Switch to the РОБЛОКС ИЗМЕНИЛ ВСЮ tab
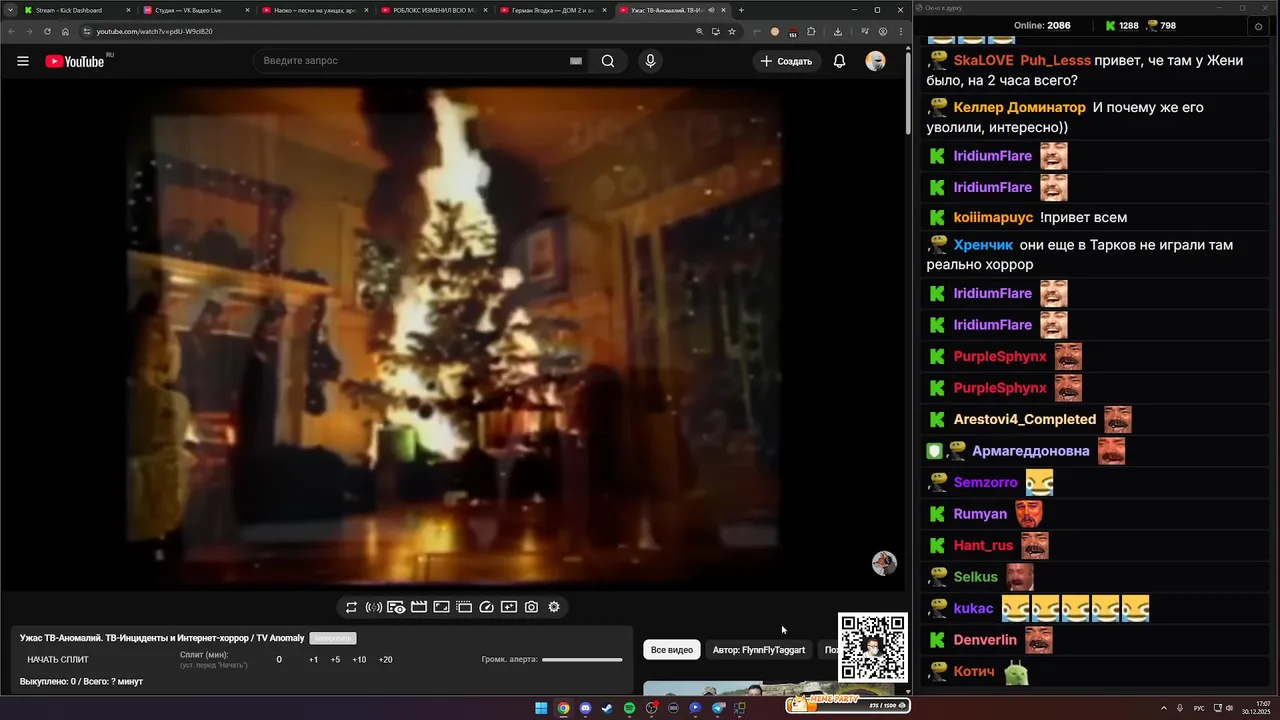The image size is (1280, 720). [436, 10]
